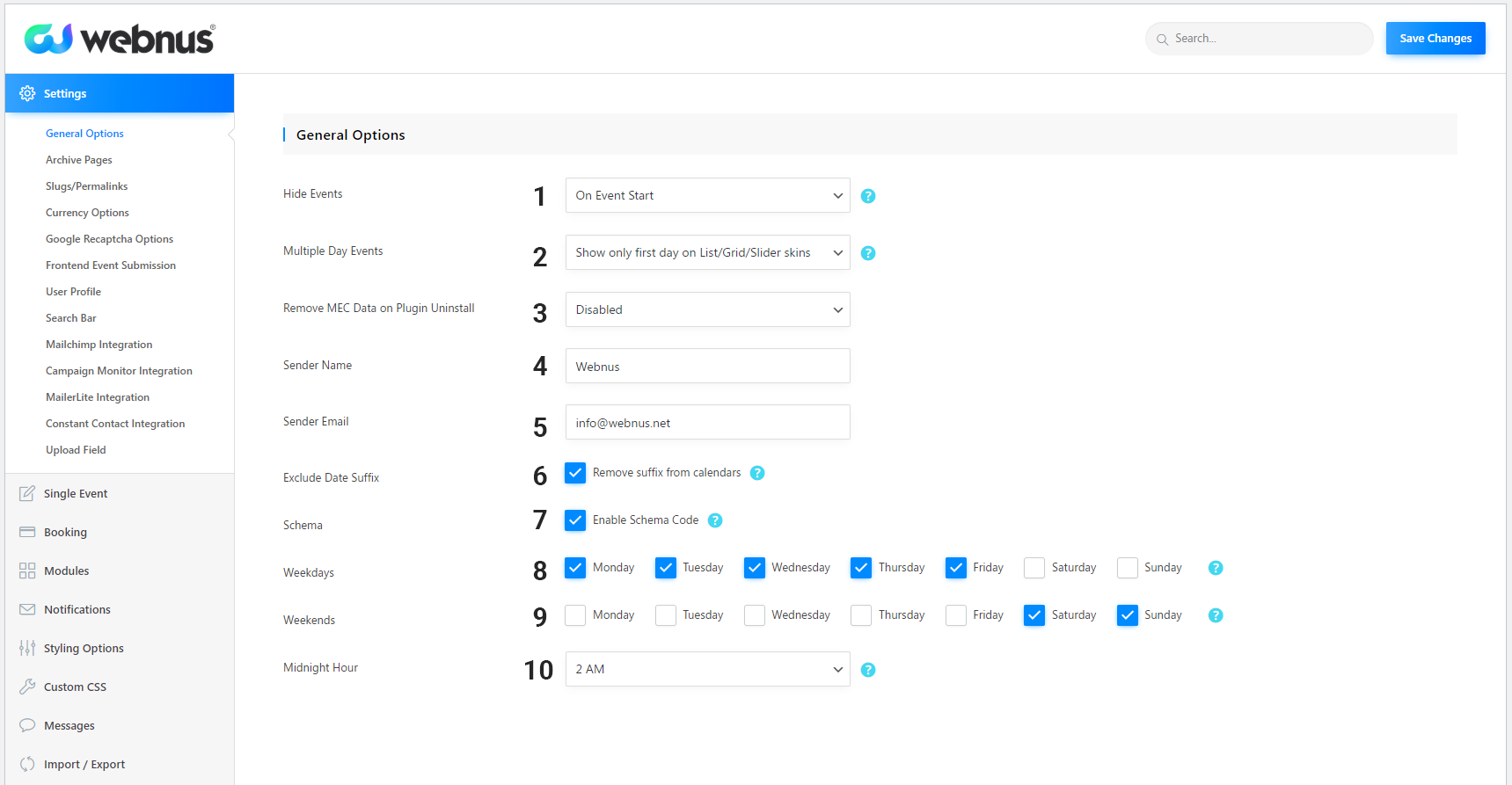This screenshot has height=785, width=1512.
Task: Open the Settings section
Action: click(x=120, y=93)
